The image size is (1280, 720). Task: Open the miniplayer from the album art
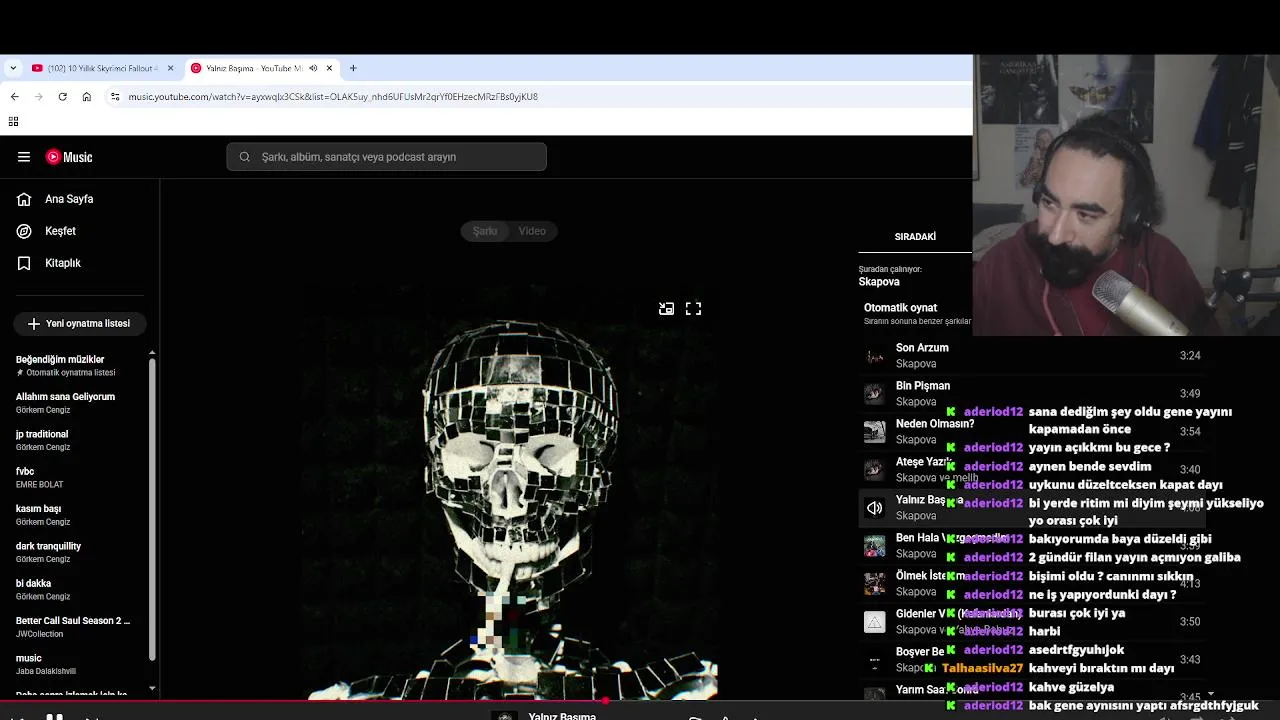666,309
